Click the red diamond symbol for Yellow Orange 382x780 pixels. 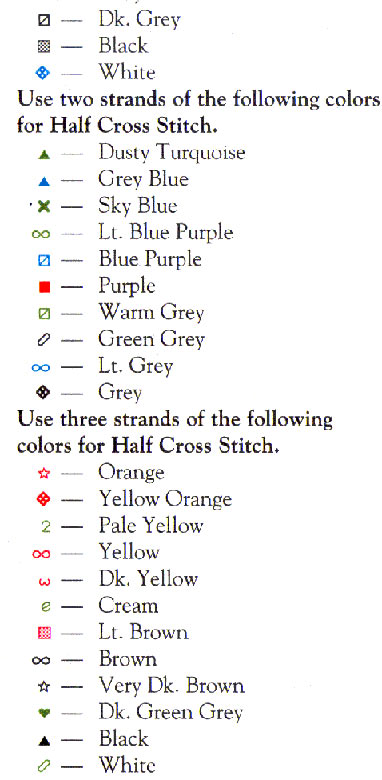(44, 499)
